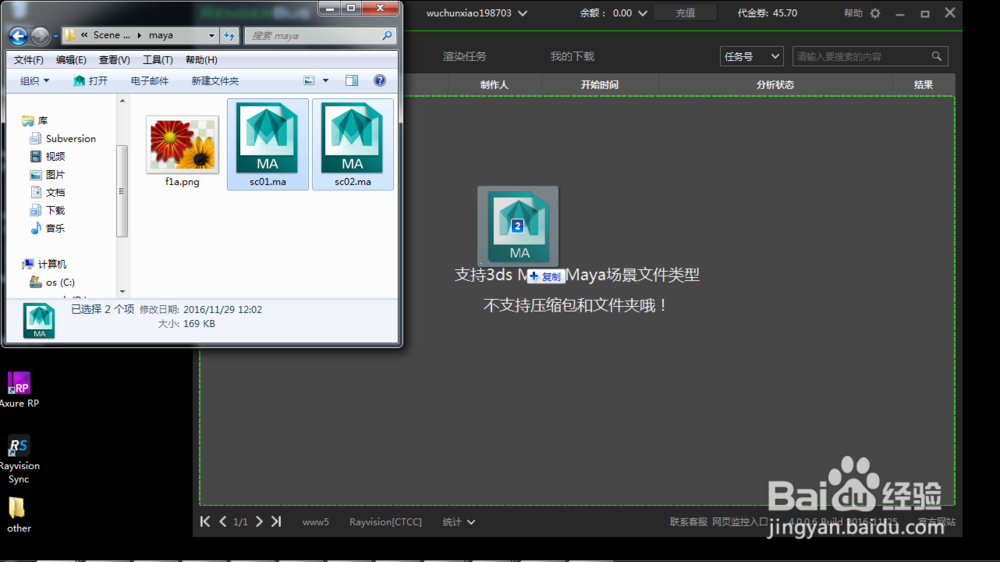Open the Axure RP desktop shortcut

pos(19,390)
